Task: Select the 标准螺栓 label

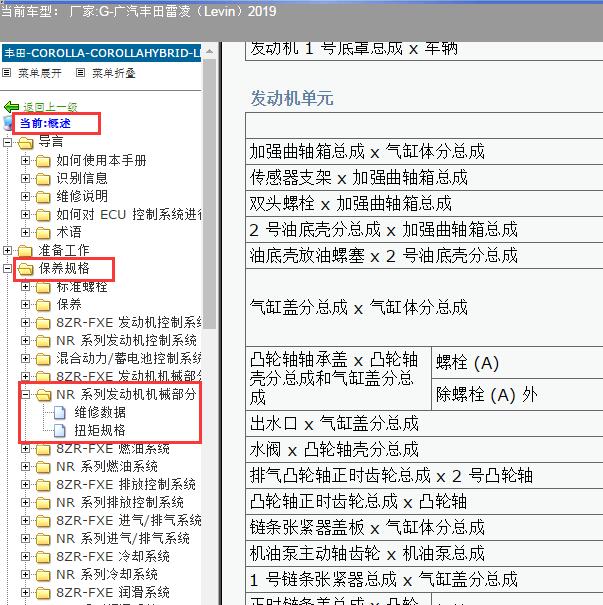Action: point(82,287)
